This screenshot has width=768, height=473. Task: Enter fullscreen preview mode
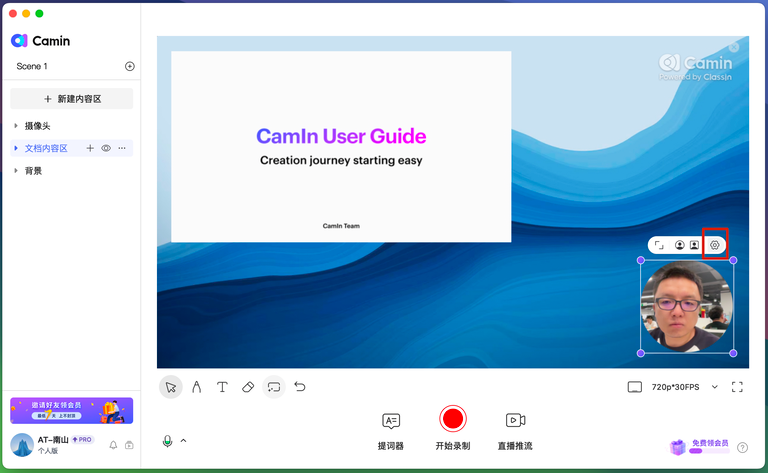coord(737,387)
